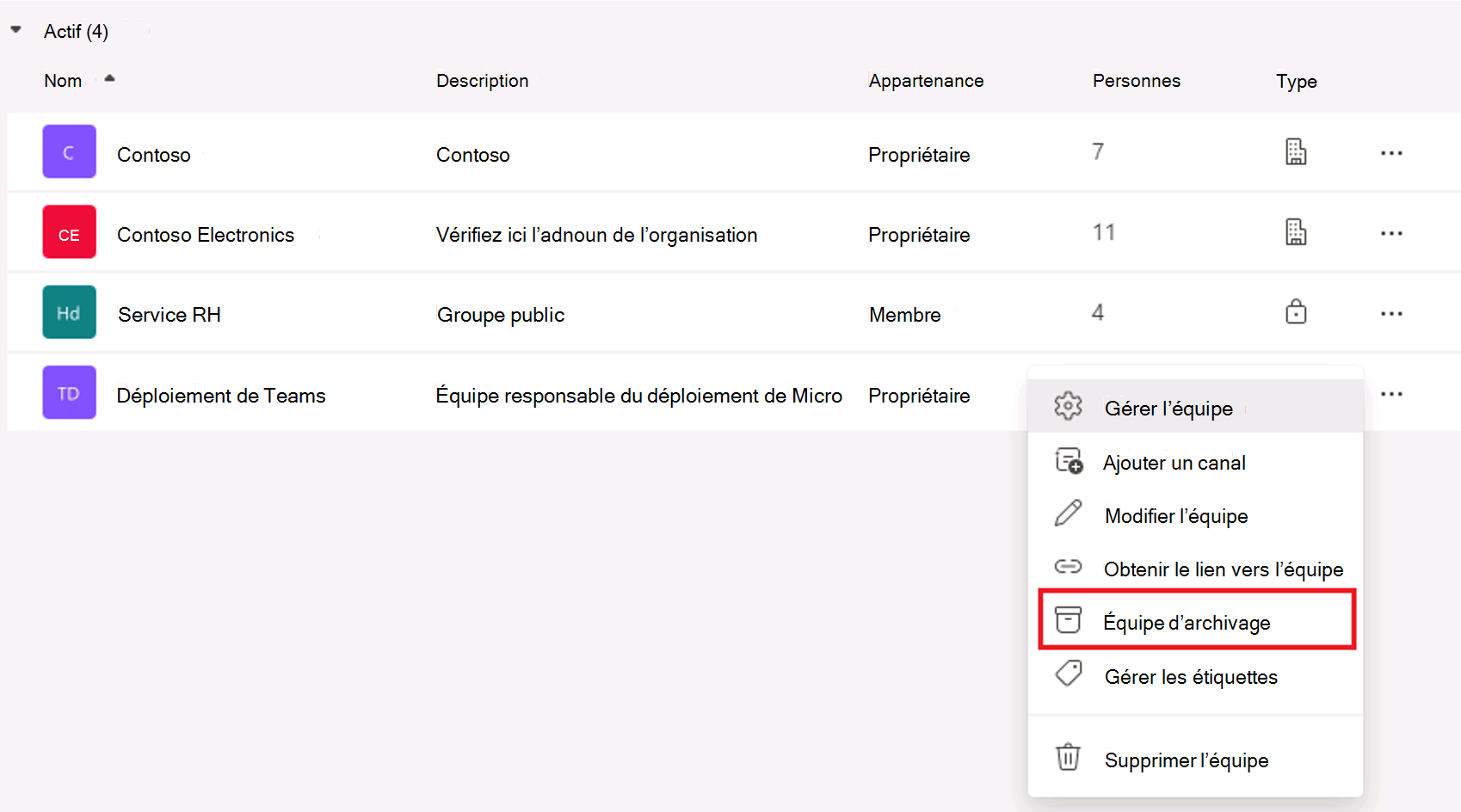This screenshot has height=812, width=1461.
Task: Select the Contoso Electronics team name
Action: [206, 235]
